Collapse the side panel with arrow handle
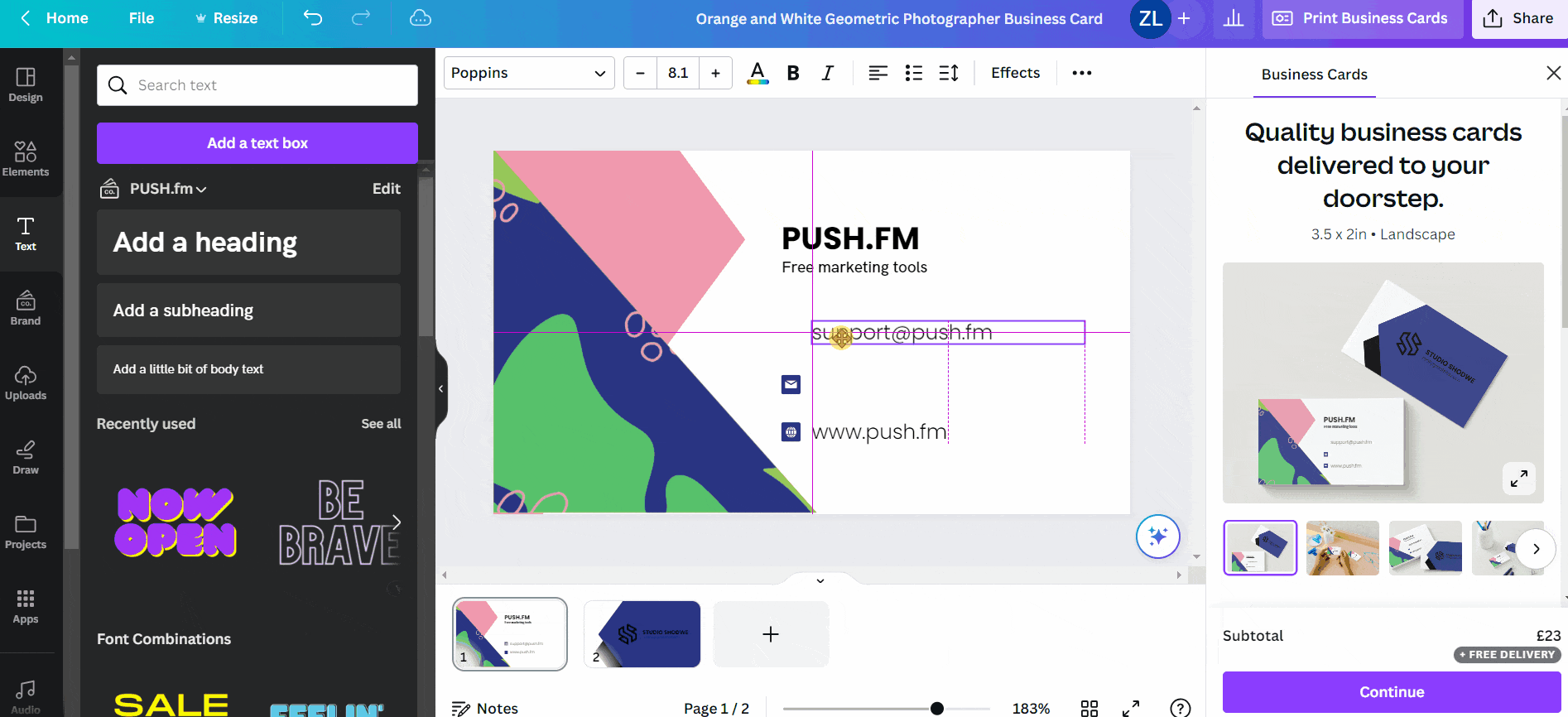This screenshot has height=717, width=1568. click(x=440, y=388)
